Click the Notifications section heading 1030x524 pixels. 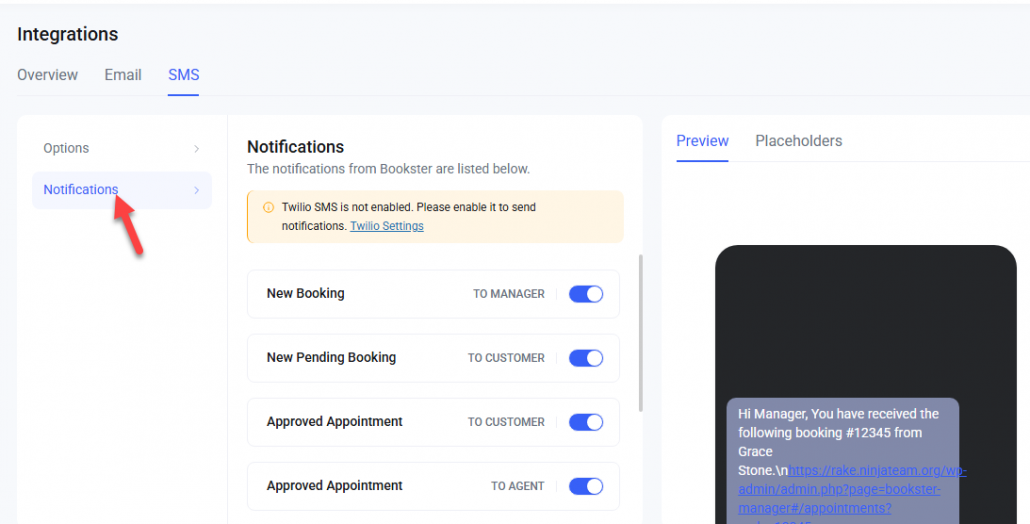(296, 147)
